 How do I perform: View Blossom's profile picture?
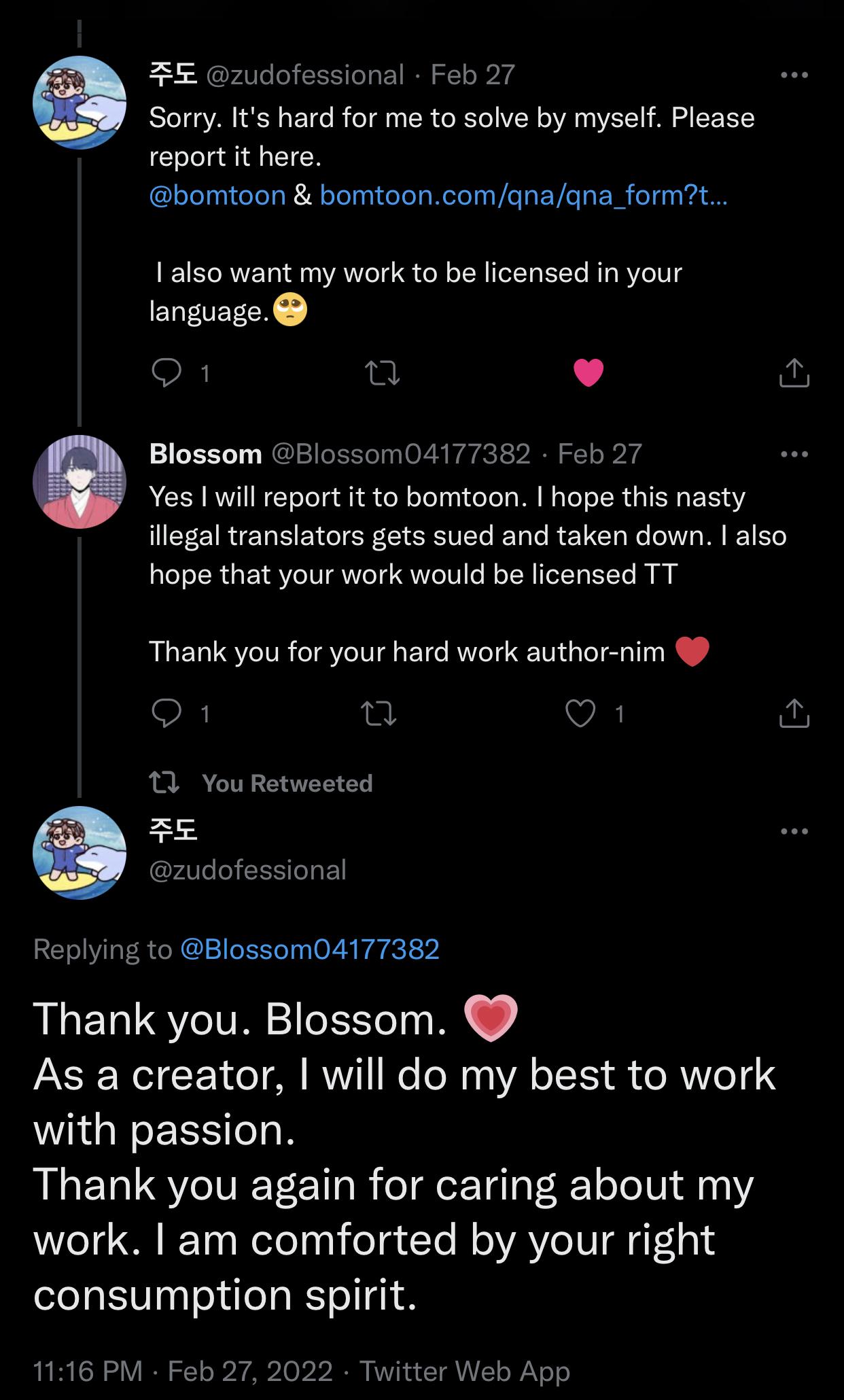[80, 482]
